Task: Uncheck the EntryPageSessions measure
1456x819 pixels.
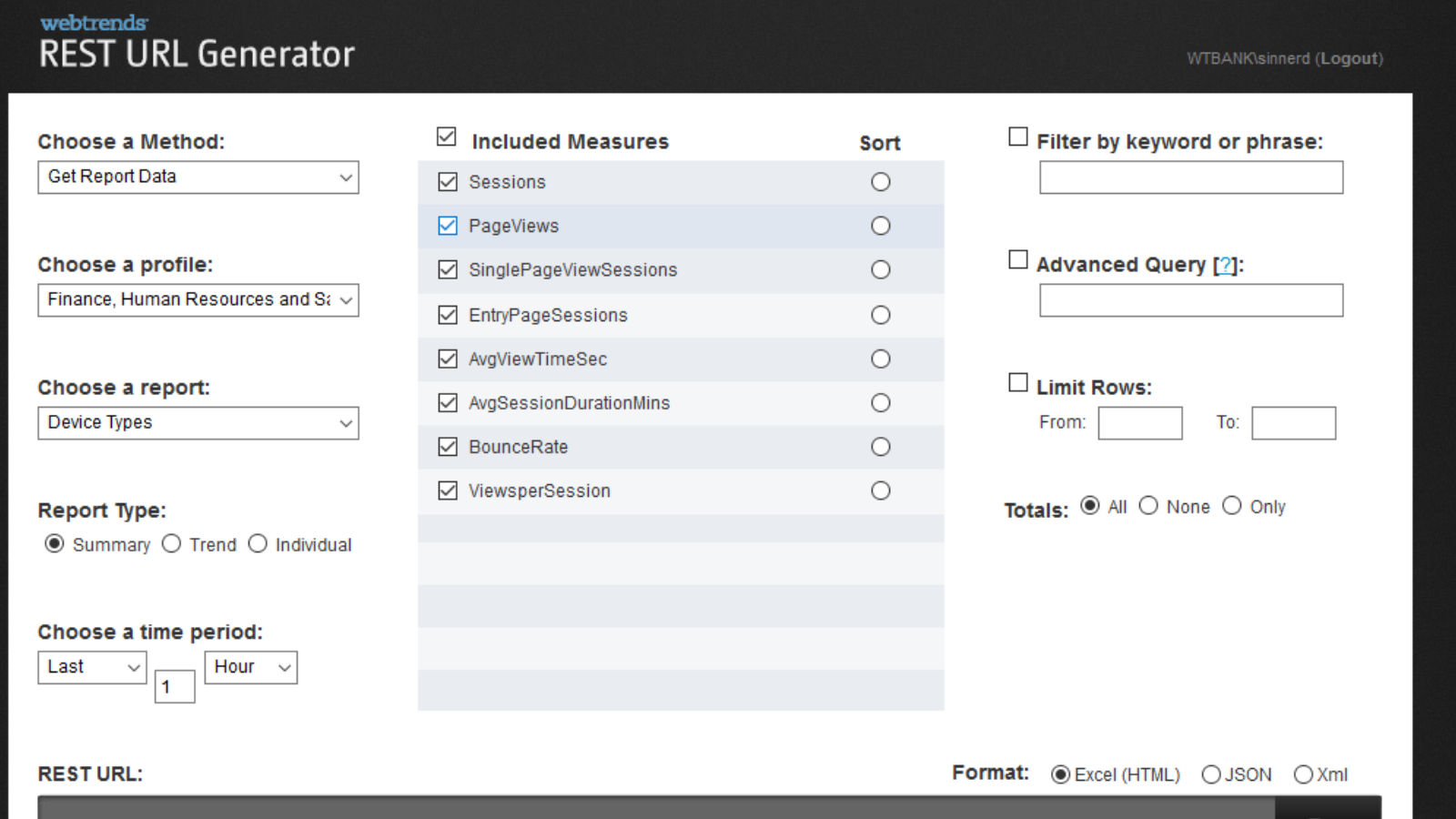Action: tap(448, 315)
